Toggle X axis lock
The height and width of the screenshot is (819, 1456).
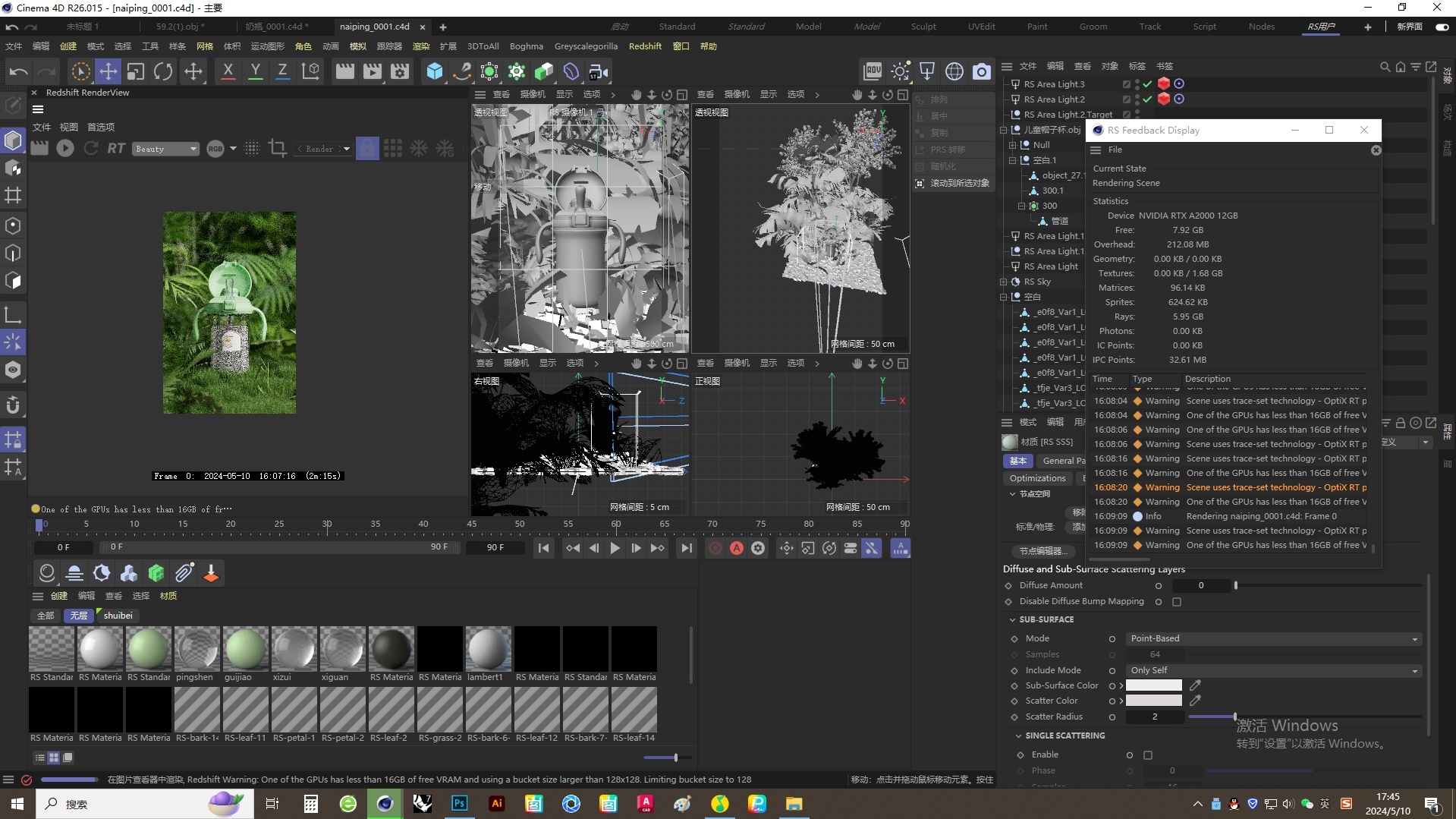point(228,71)
